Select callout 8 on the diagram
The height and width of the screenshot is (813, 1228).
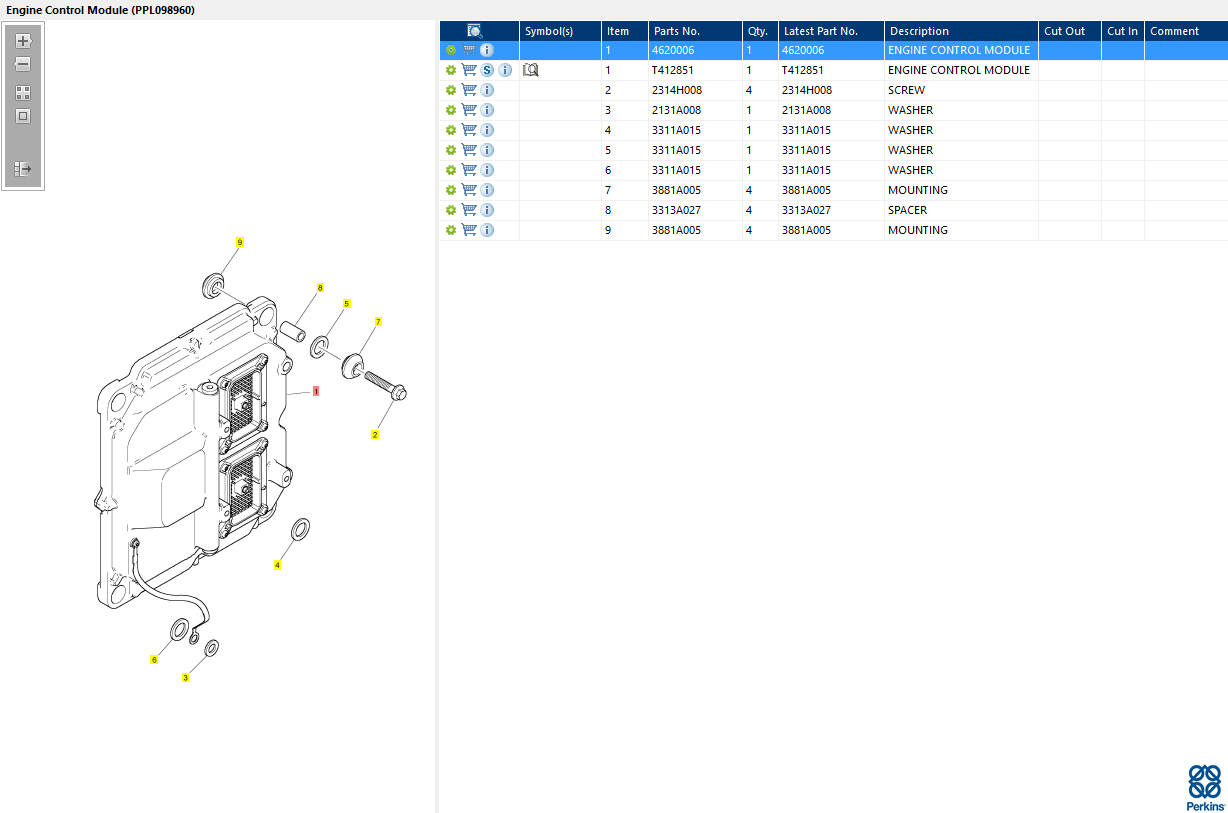coord(320,288)
